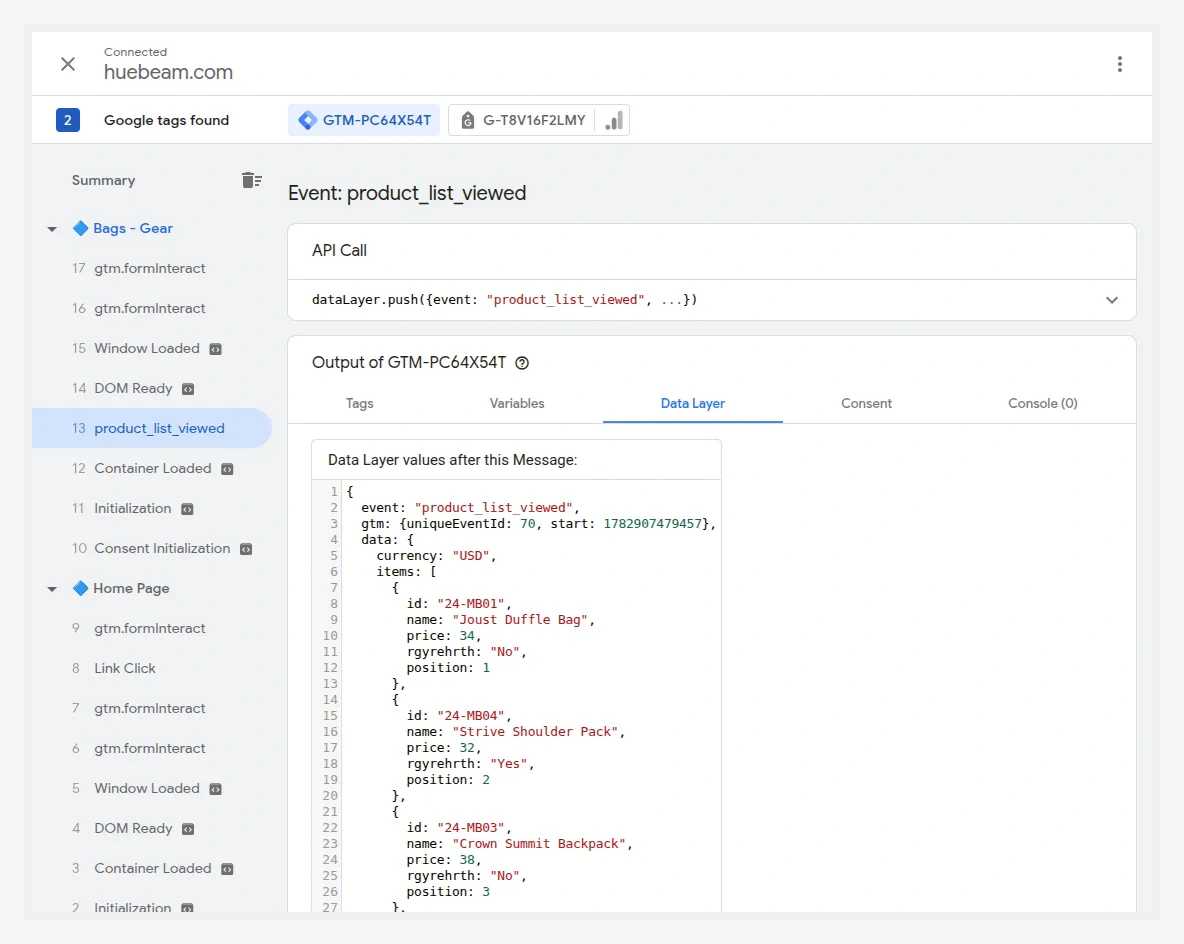This screenshot has width=1184, height=944.
Task: Click the code icon beside 12 Container Loaded
Action: tap(227, 469)
